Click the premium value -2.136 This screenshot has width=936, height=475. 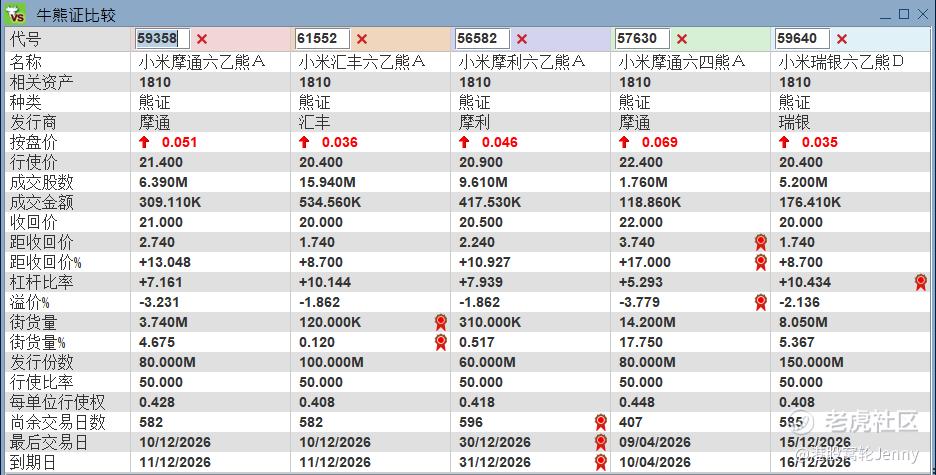(799, 302)
